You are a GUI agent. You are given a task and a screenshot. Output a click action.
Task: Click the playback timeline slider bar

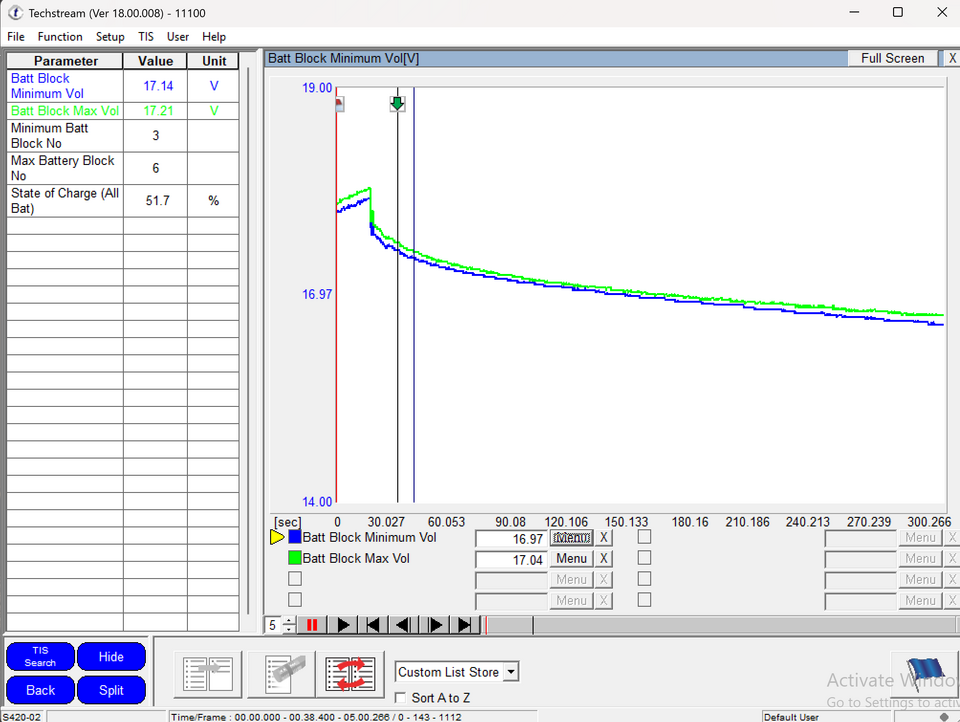(719, 625)
